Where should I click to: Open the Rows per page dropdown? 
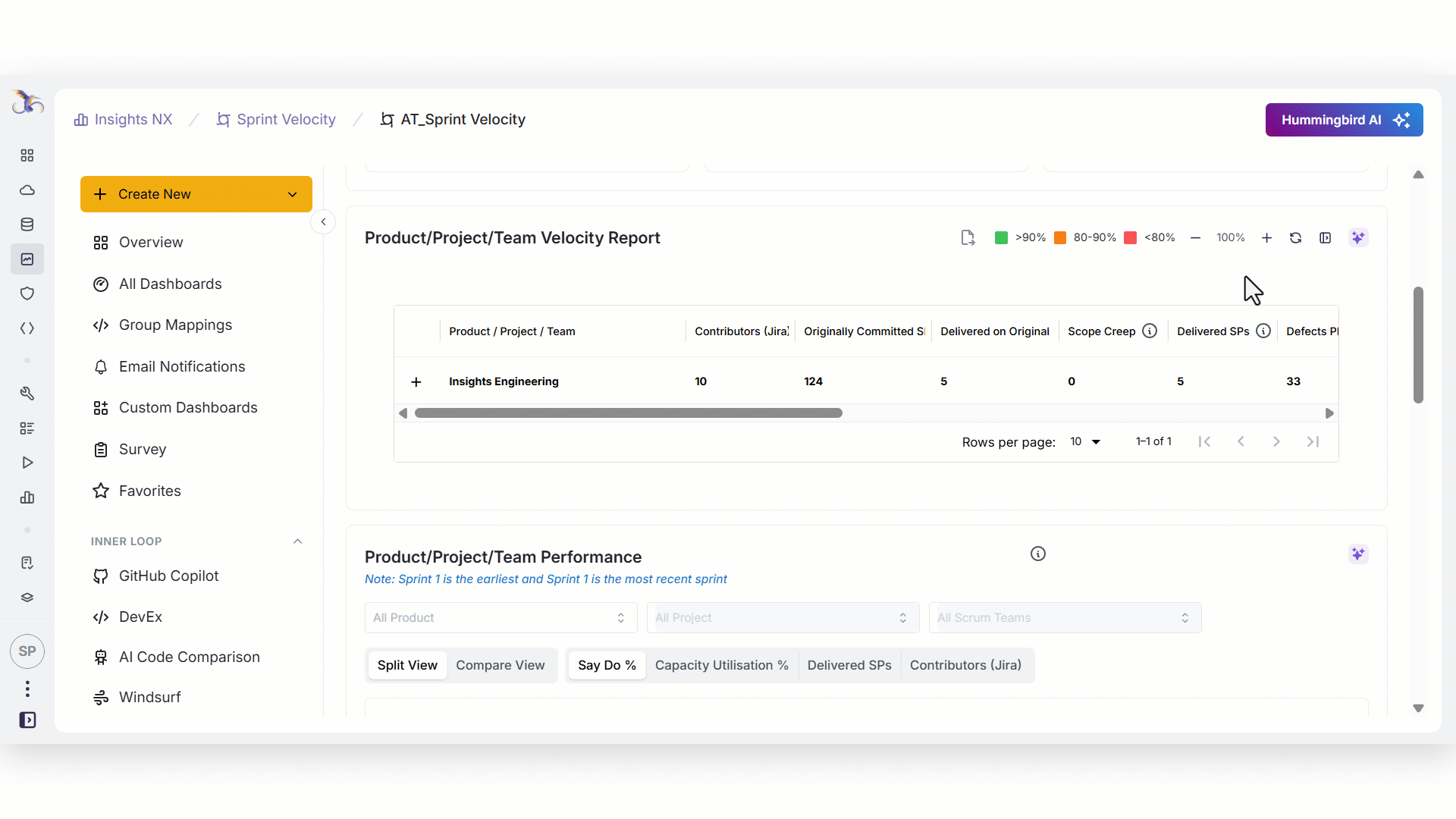click(x=1085, y=442)
